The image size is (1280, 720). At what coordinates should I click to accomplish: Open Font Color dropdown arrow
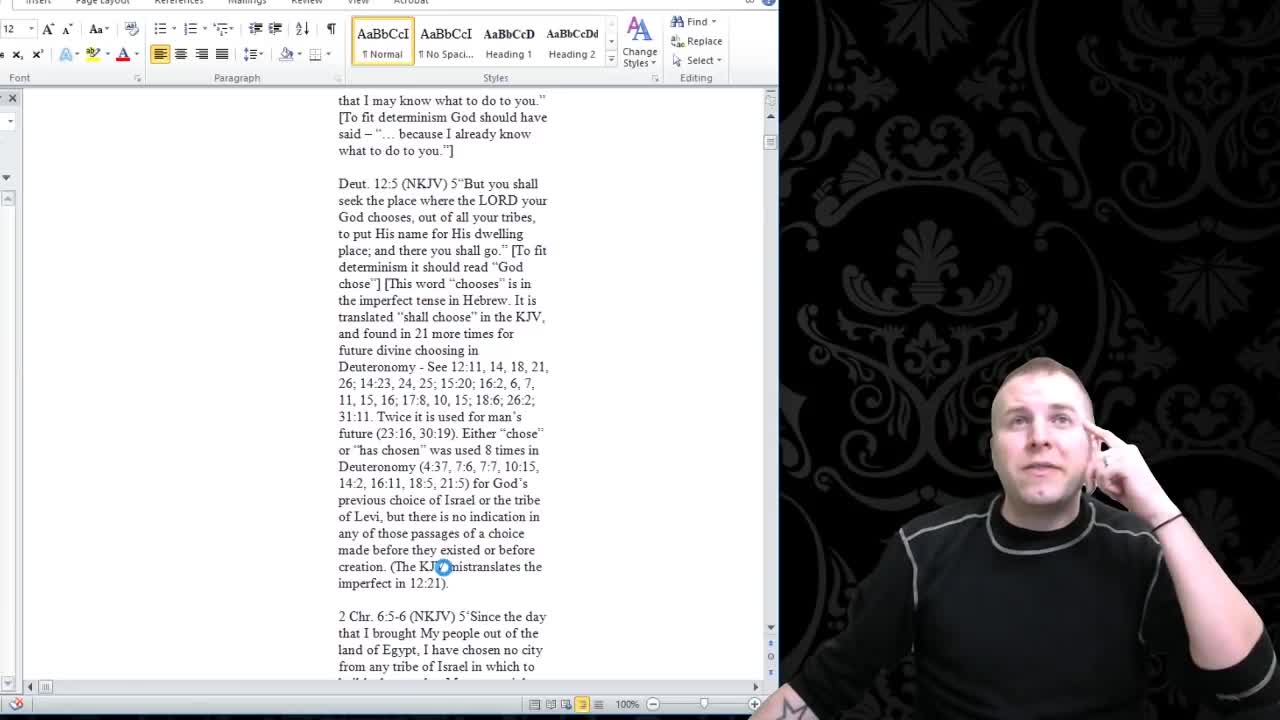[x=136, y=54]
